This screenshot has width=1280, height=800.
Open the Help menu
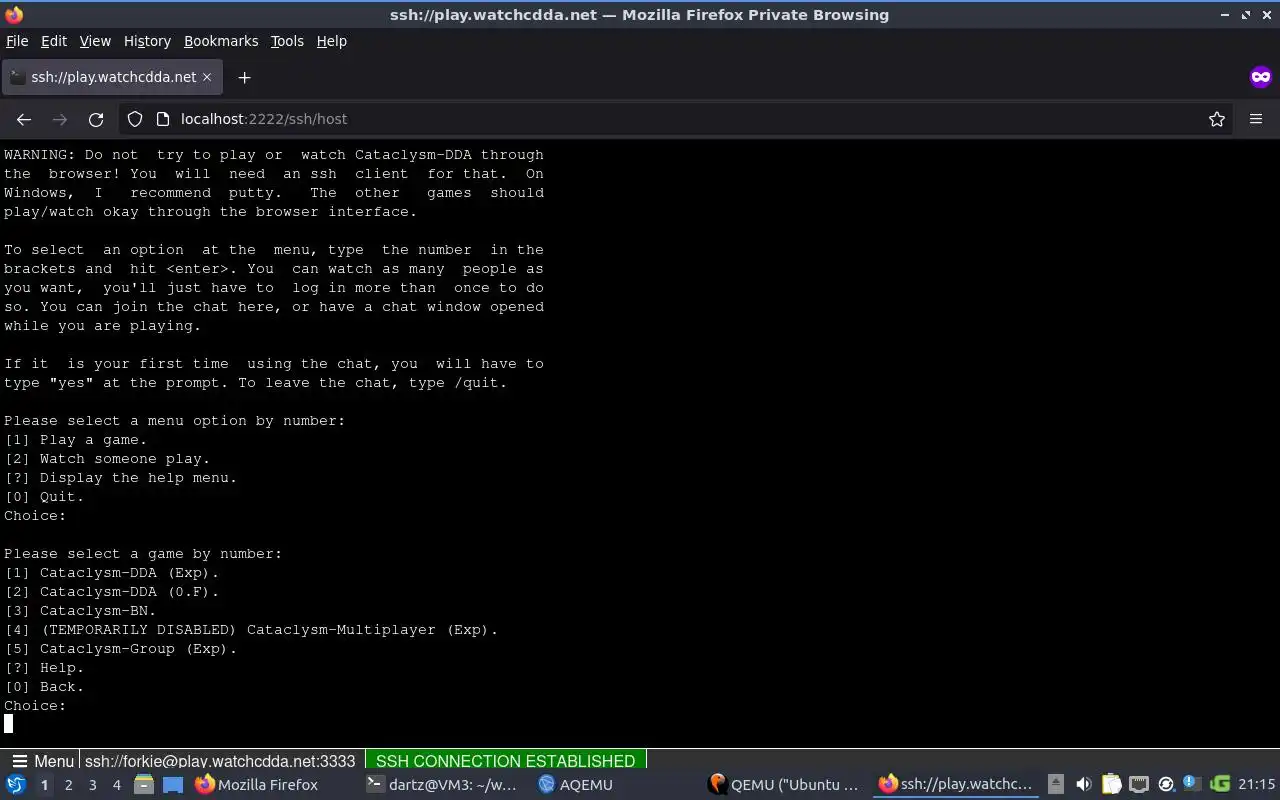point(331,41)
